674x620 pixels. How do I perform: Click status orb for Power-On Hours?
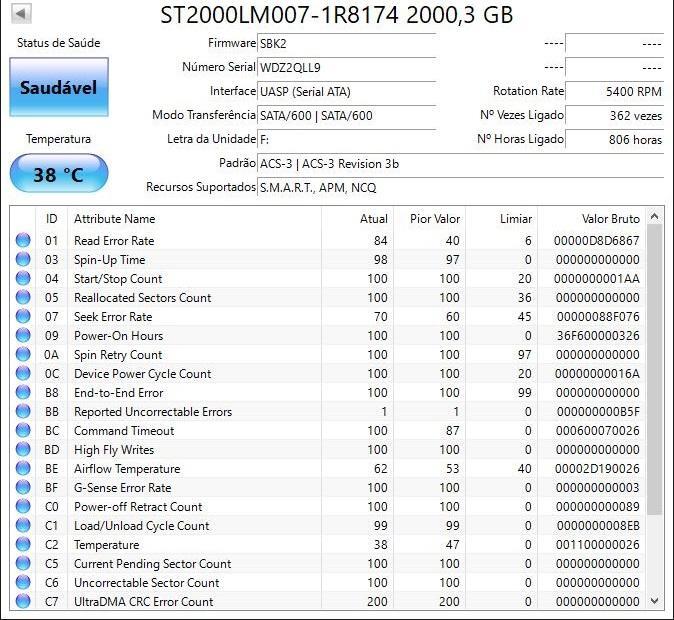tap(23, 335)
